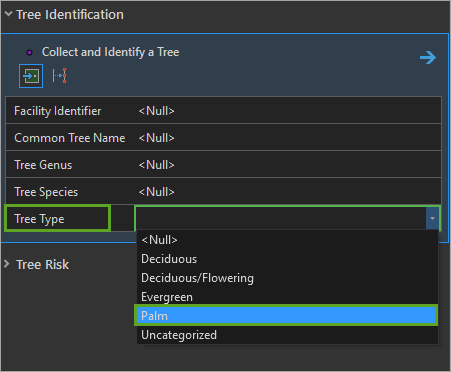This screenshot has height=372, width=451.
Task: Click Collect and Identify a Tree title
Action: pyautogui.click(x=110, y=52)
